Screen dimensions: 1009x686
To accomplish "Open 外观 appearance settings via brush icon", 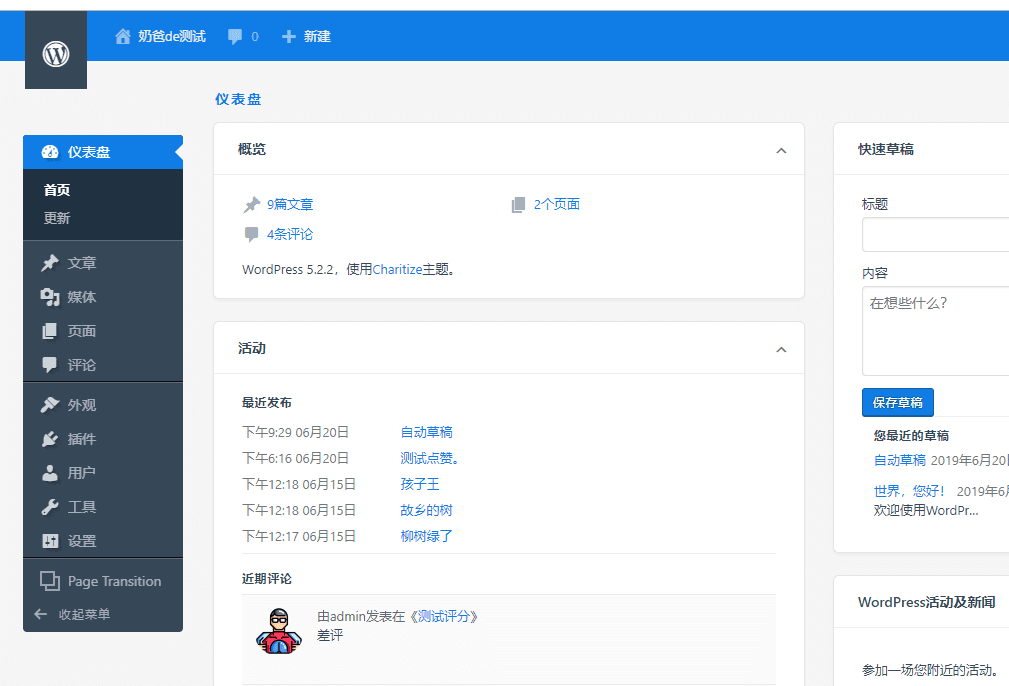I will click(48, 404).
